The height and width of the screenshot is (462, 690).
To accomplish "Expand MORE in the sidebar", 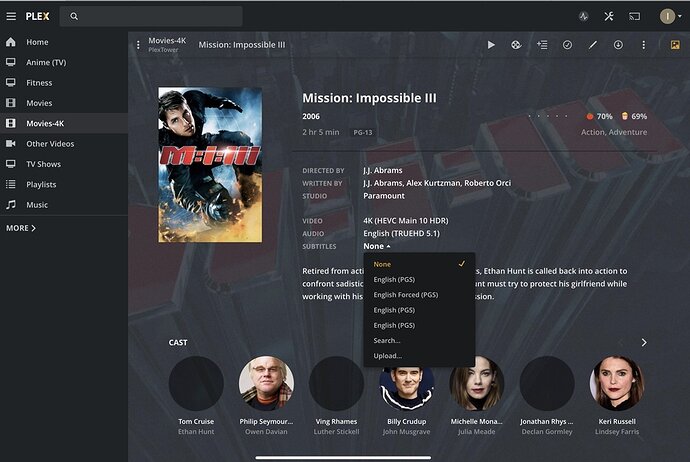I will [x=21, y=228].
